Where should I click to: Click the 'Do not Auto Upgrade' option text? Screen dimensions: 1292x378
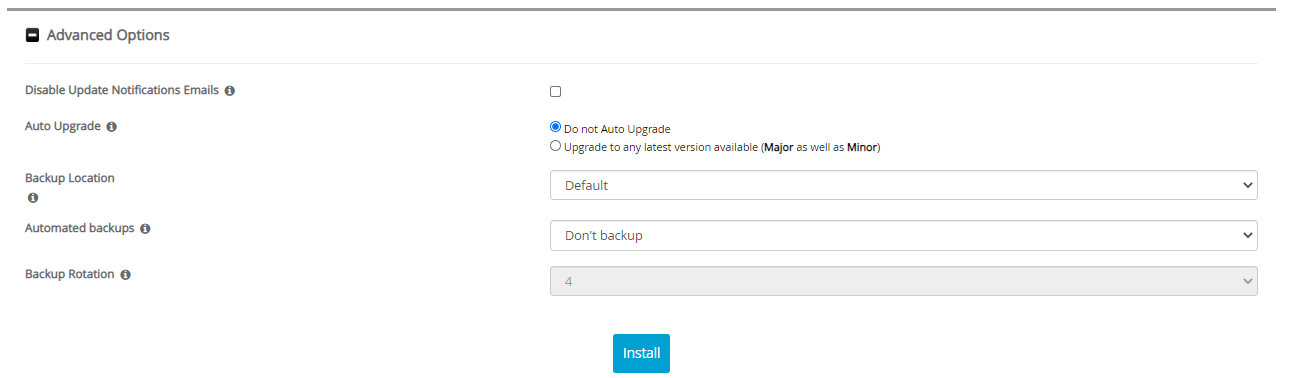tap(617, 129)
